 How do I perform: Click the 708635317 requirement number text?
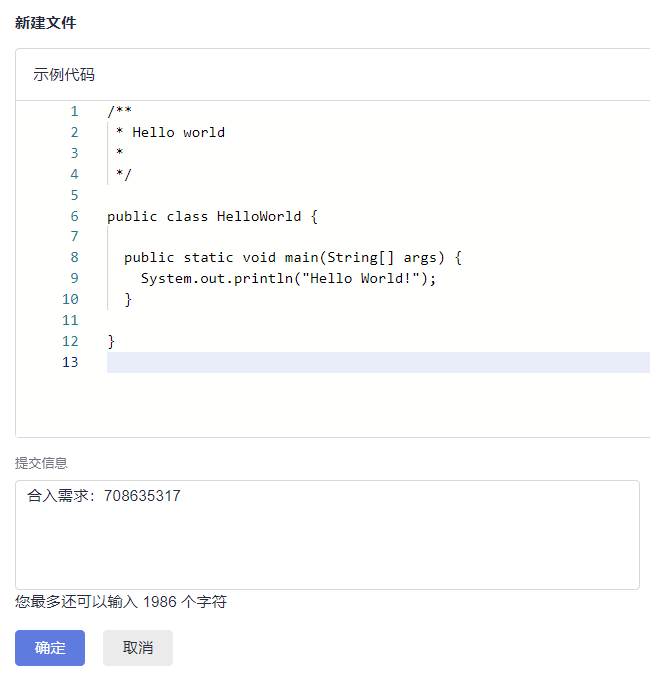coord(142,496)
